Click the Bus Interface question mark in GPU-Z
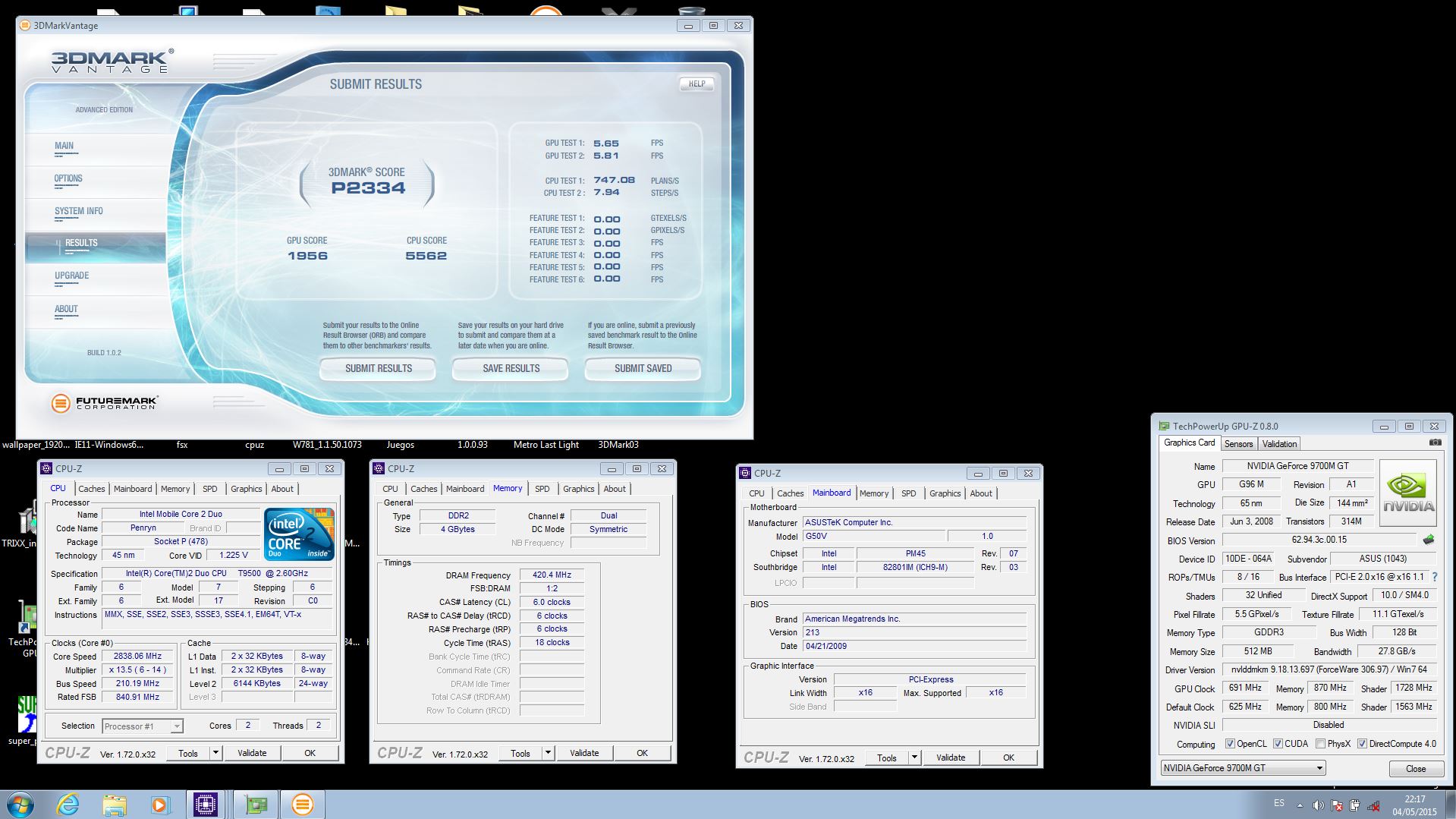1456x819 pixels. 1434,577
